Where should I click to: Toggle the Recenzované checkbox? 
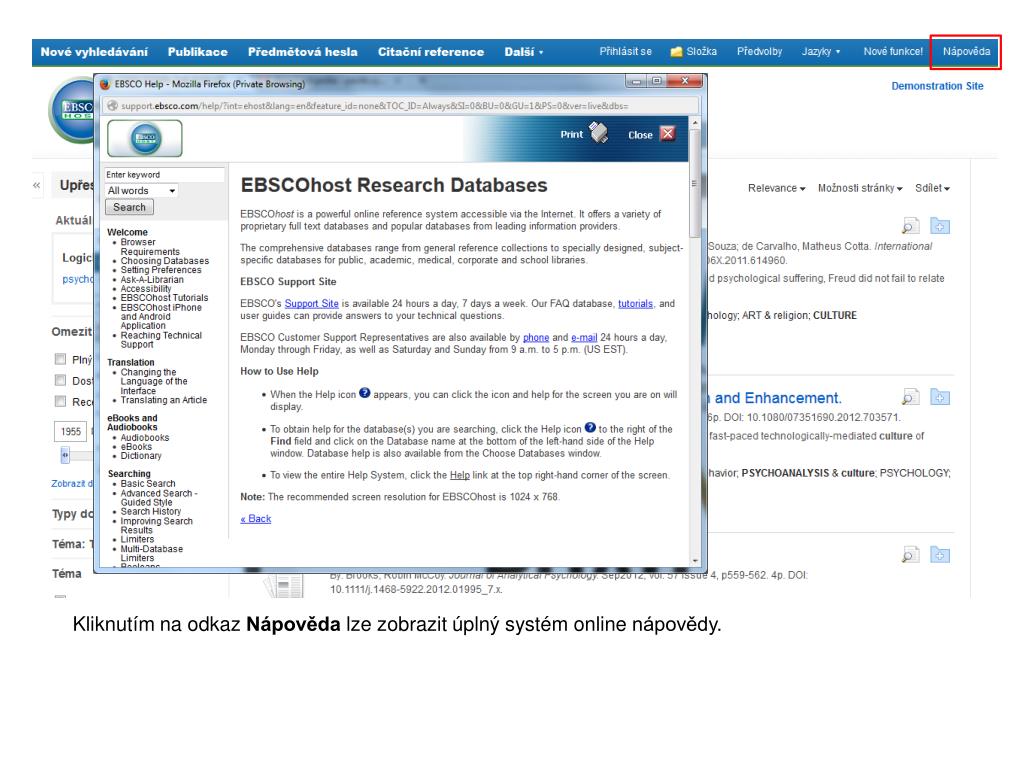[x=60, y=401]
